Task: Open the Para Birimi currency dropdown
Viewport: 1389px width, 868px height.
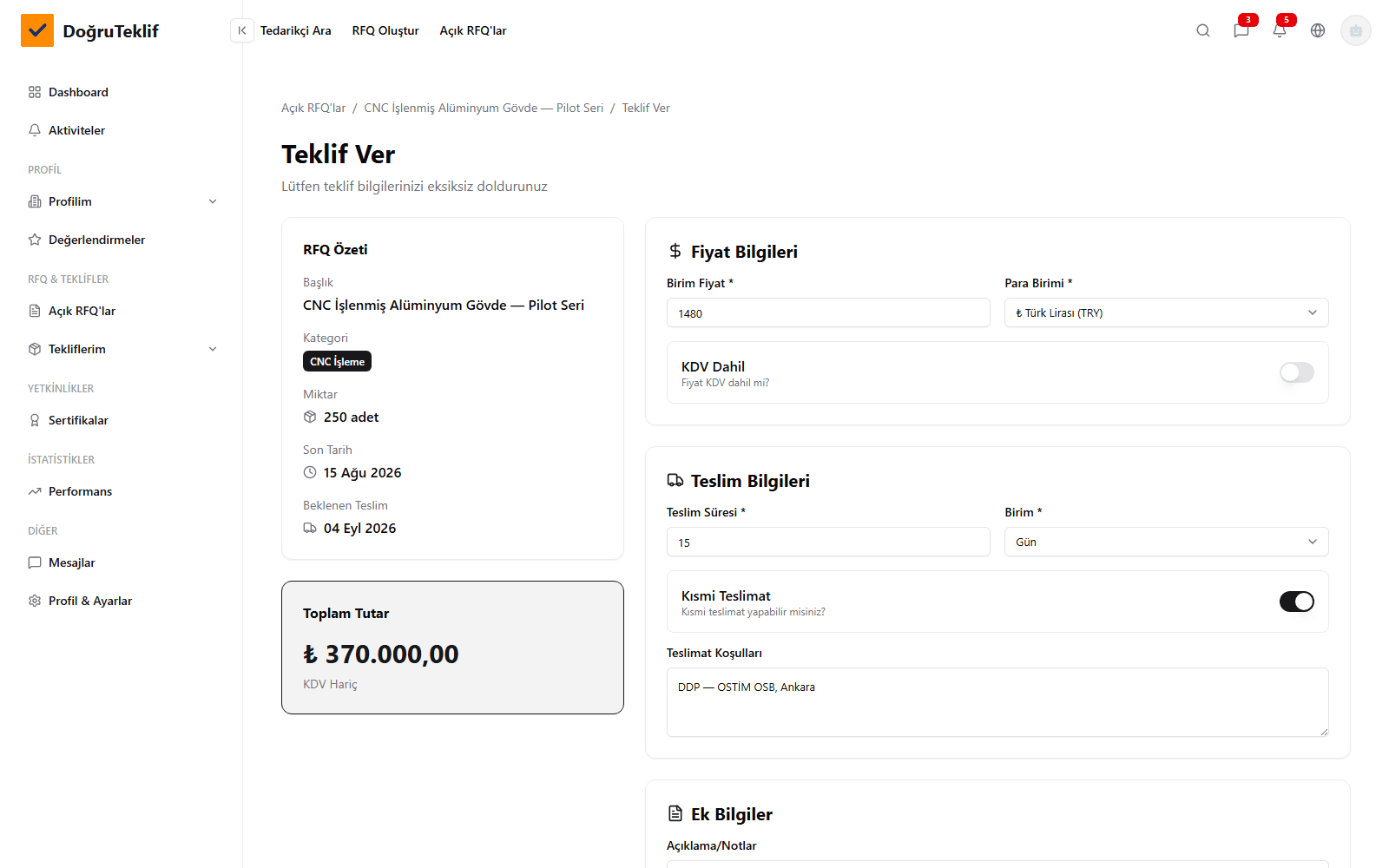Action: 1167,312
